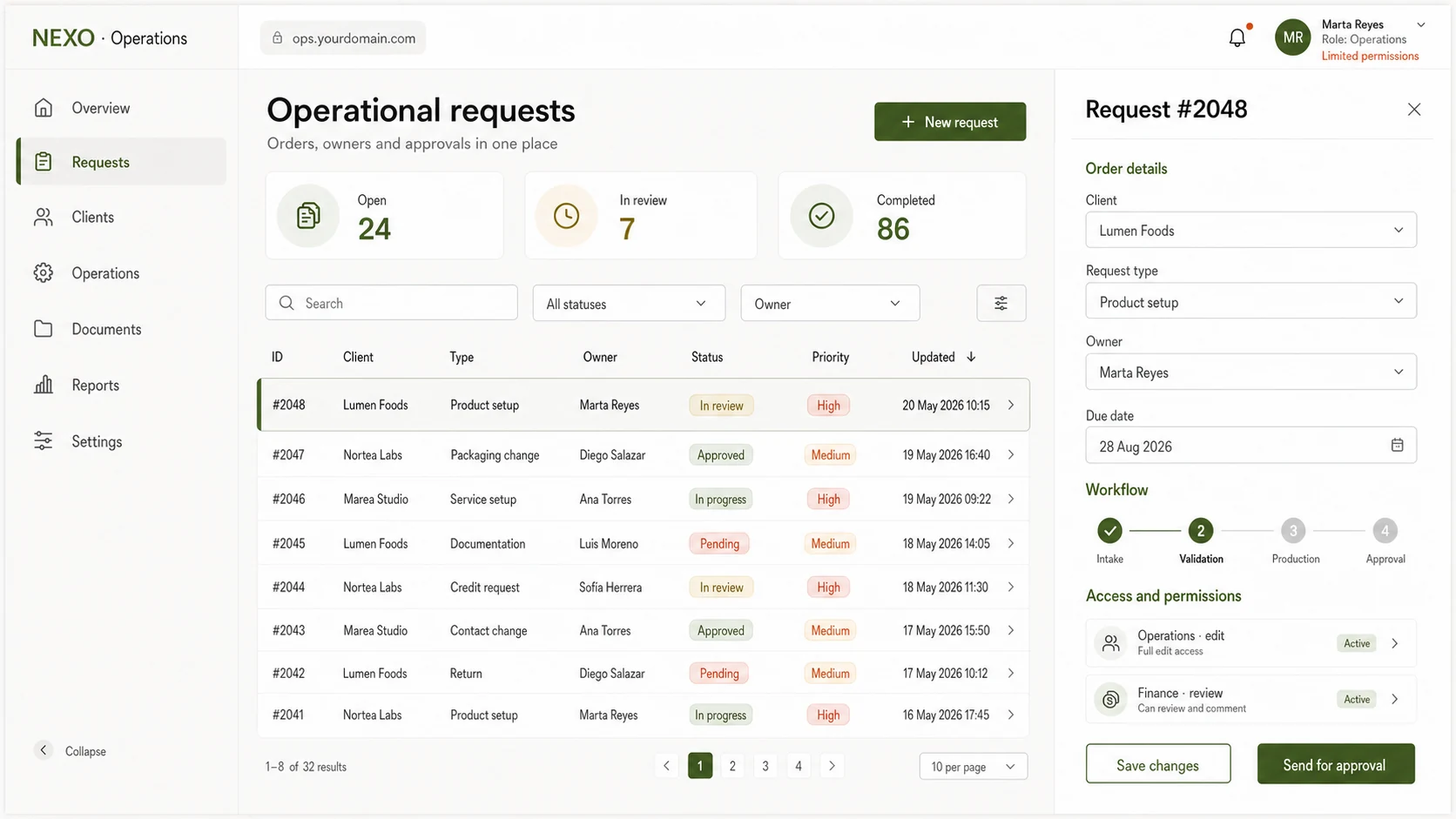Click the Settings sliders icon
This screenshot has width=1456, height=819.
(44, 441)
